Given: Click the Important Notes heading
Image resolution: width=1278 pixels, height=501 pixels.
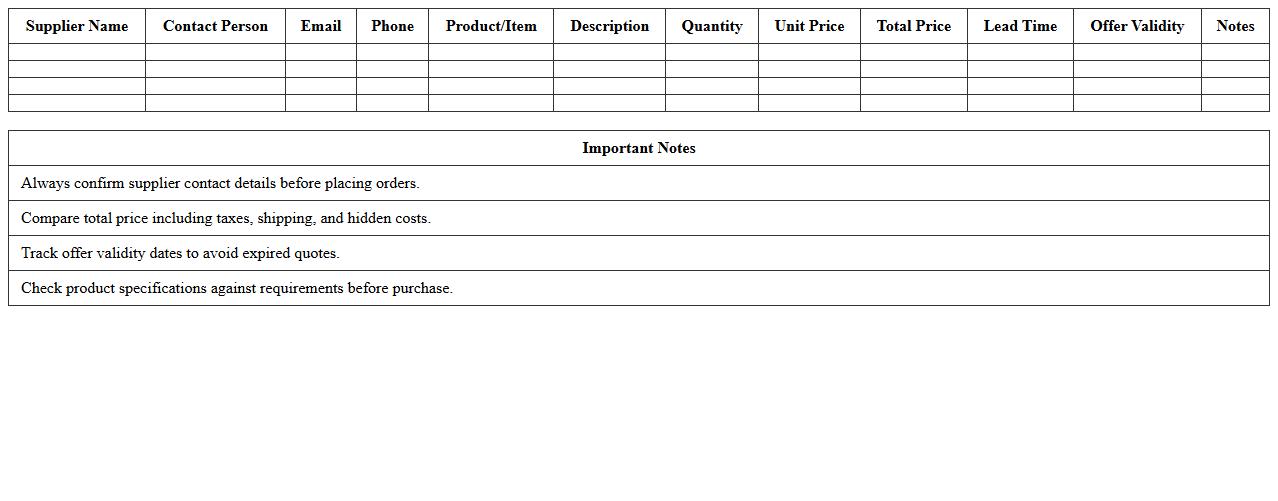Looking at the screenshot, I should (639, 148).
